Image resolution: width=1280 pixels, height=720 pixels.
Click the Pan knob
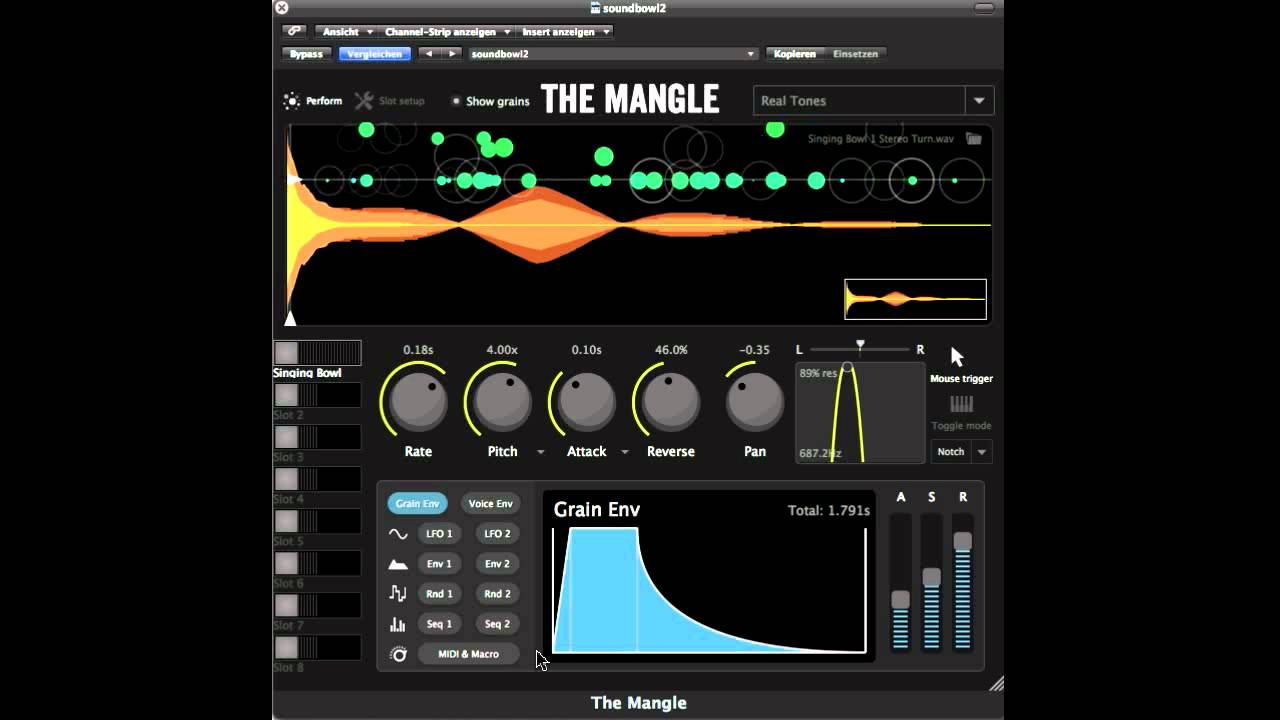pyautogui.click(x=754, y=400)
